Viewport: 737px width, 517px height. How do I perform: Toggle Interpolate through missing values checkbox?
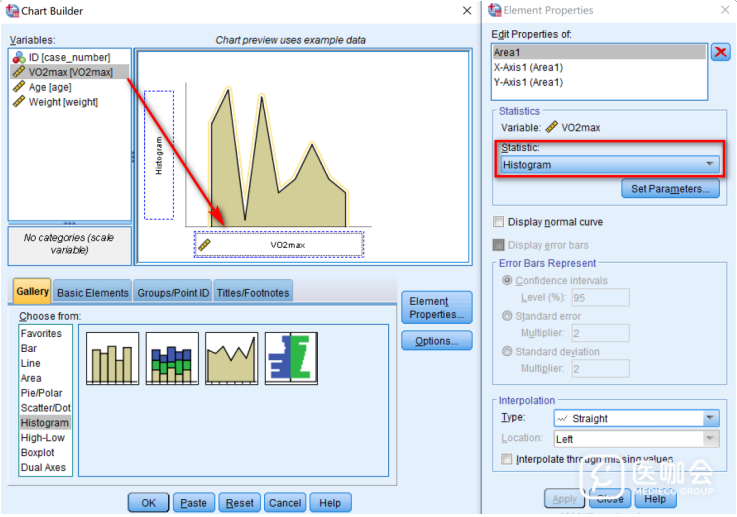(508, 460)
